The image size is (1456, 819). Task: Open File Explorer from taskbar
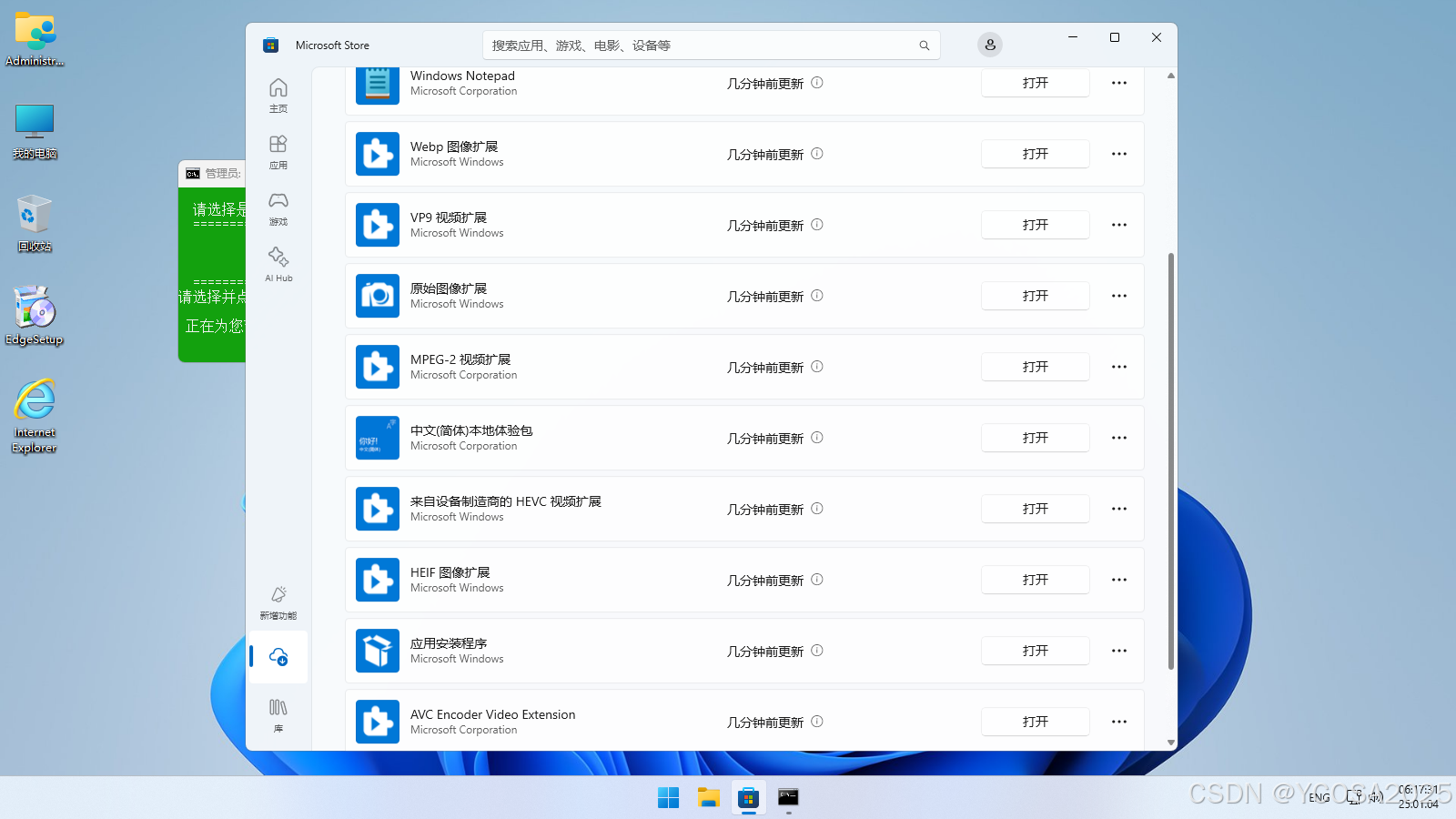point(709,798)
